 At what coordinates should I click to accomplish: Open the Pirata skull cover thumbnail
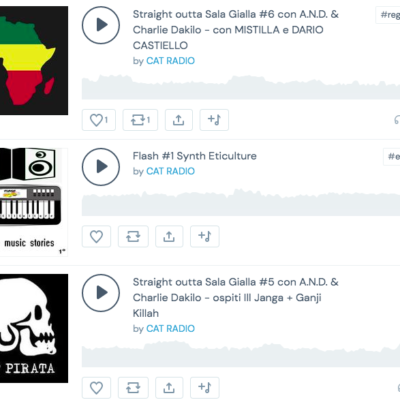34,328
